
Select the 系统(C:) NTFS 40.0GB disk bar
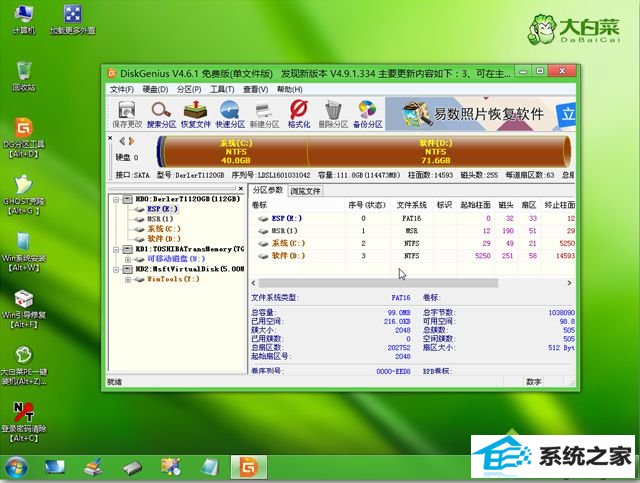[236, 151]
